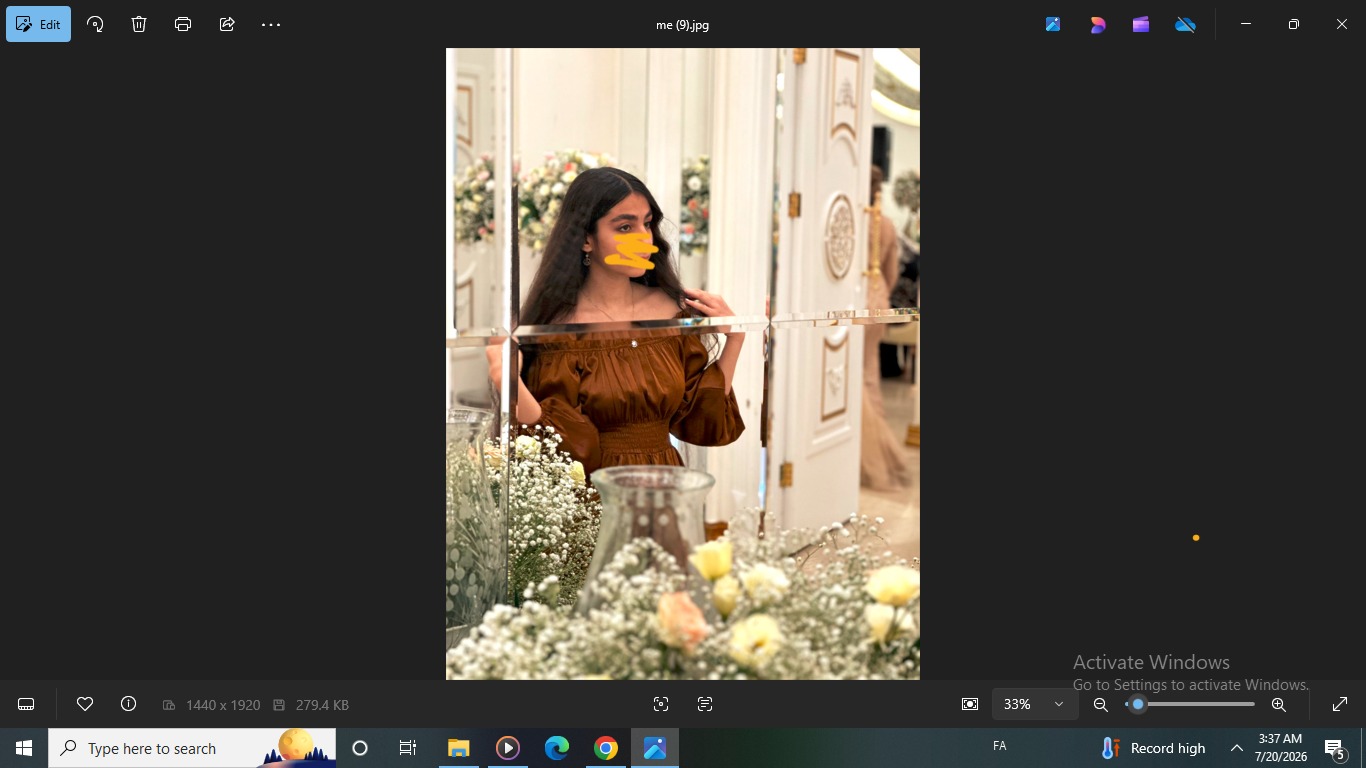Delete the photo using trash icon

tap(139, 24)
